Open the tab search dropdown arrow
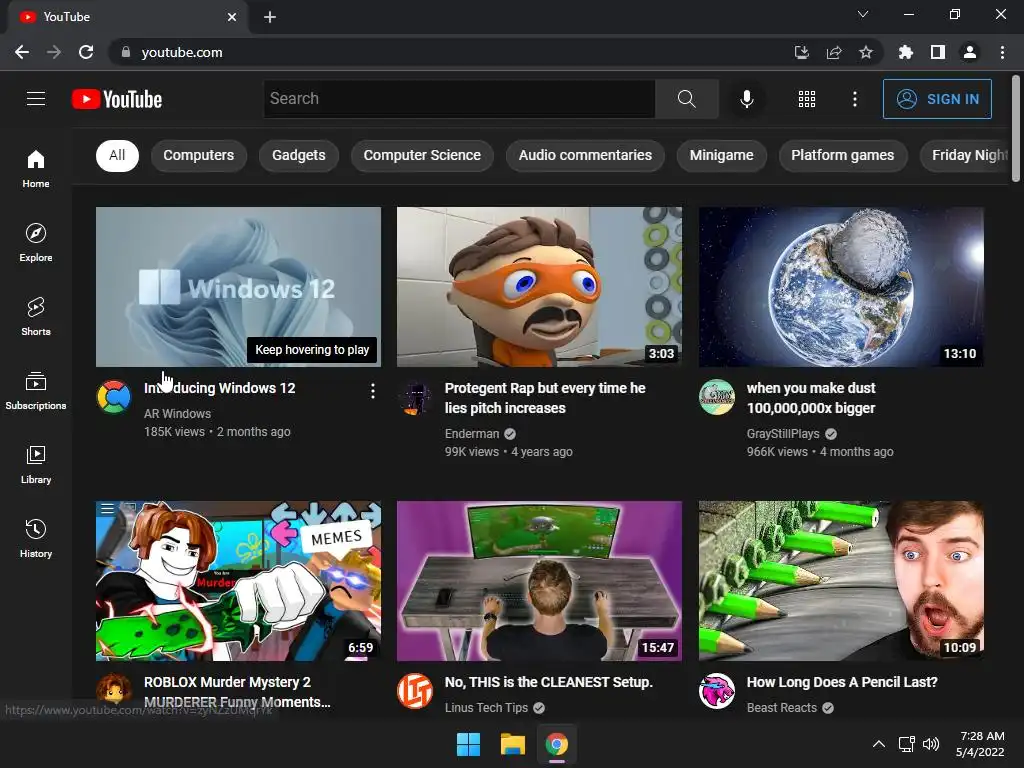Image resolution: width=1024 pixels, height=768 pixels. tap(863, 14)
